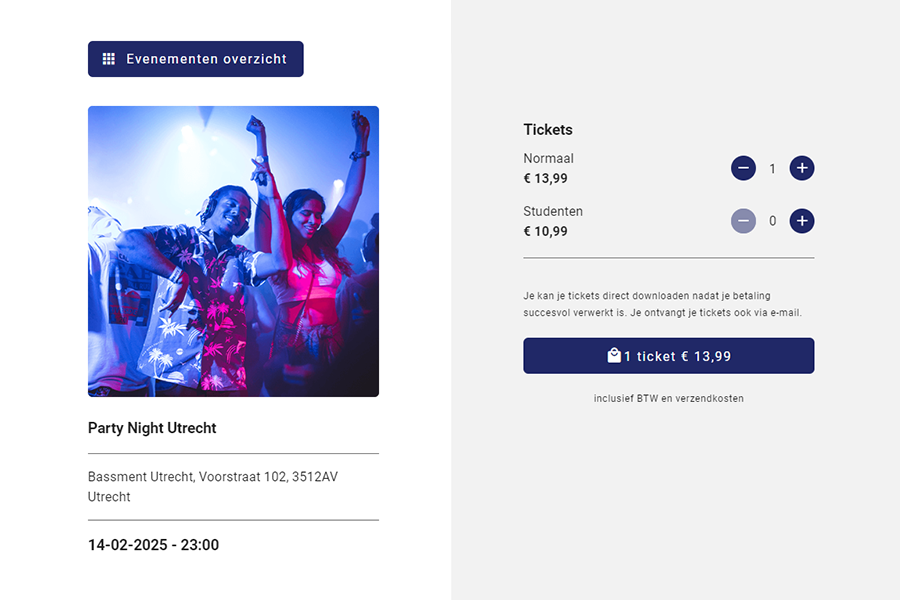Screen dimensions: 900x600
Task: Click the Normaal ticket quantity value
Action: coord(772,169)
